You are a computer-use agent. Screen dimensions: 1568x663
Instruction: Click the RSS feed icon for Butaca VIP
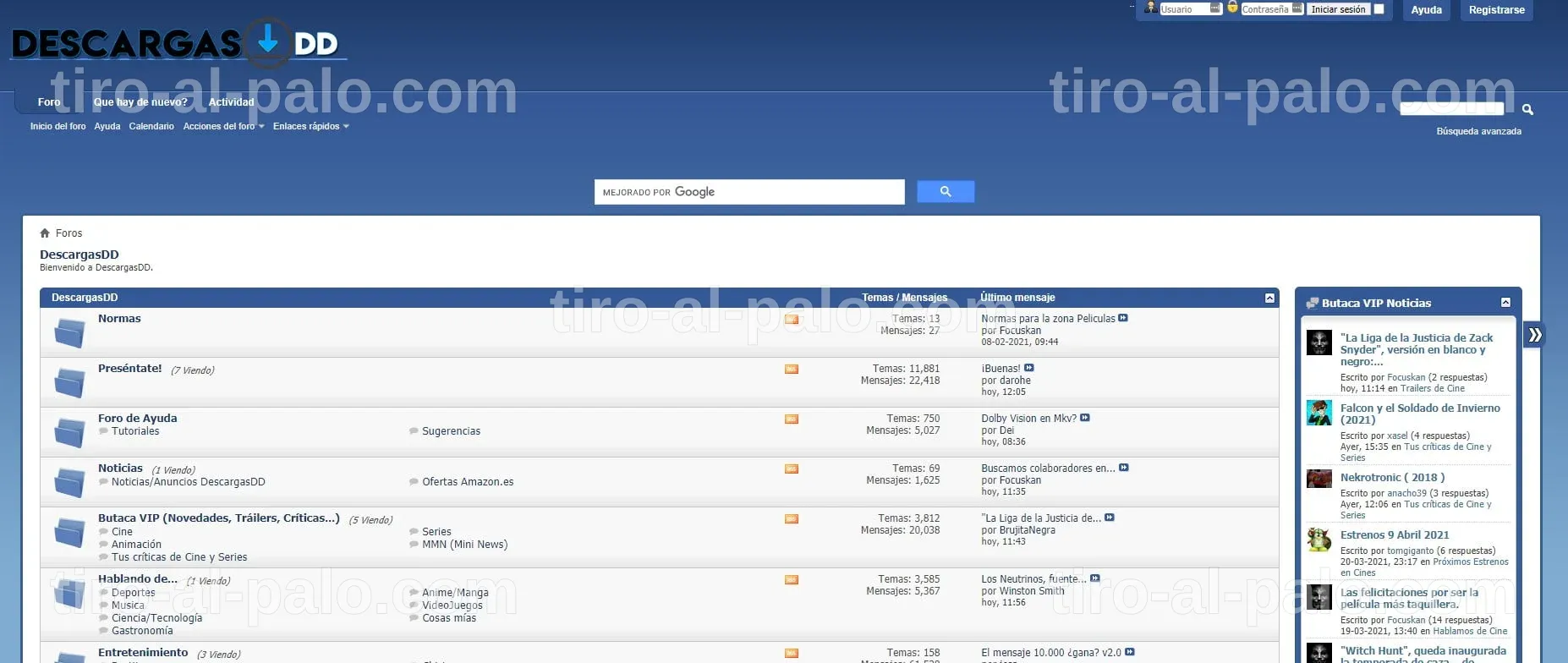tap(792, 518)
